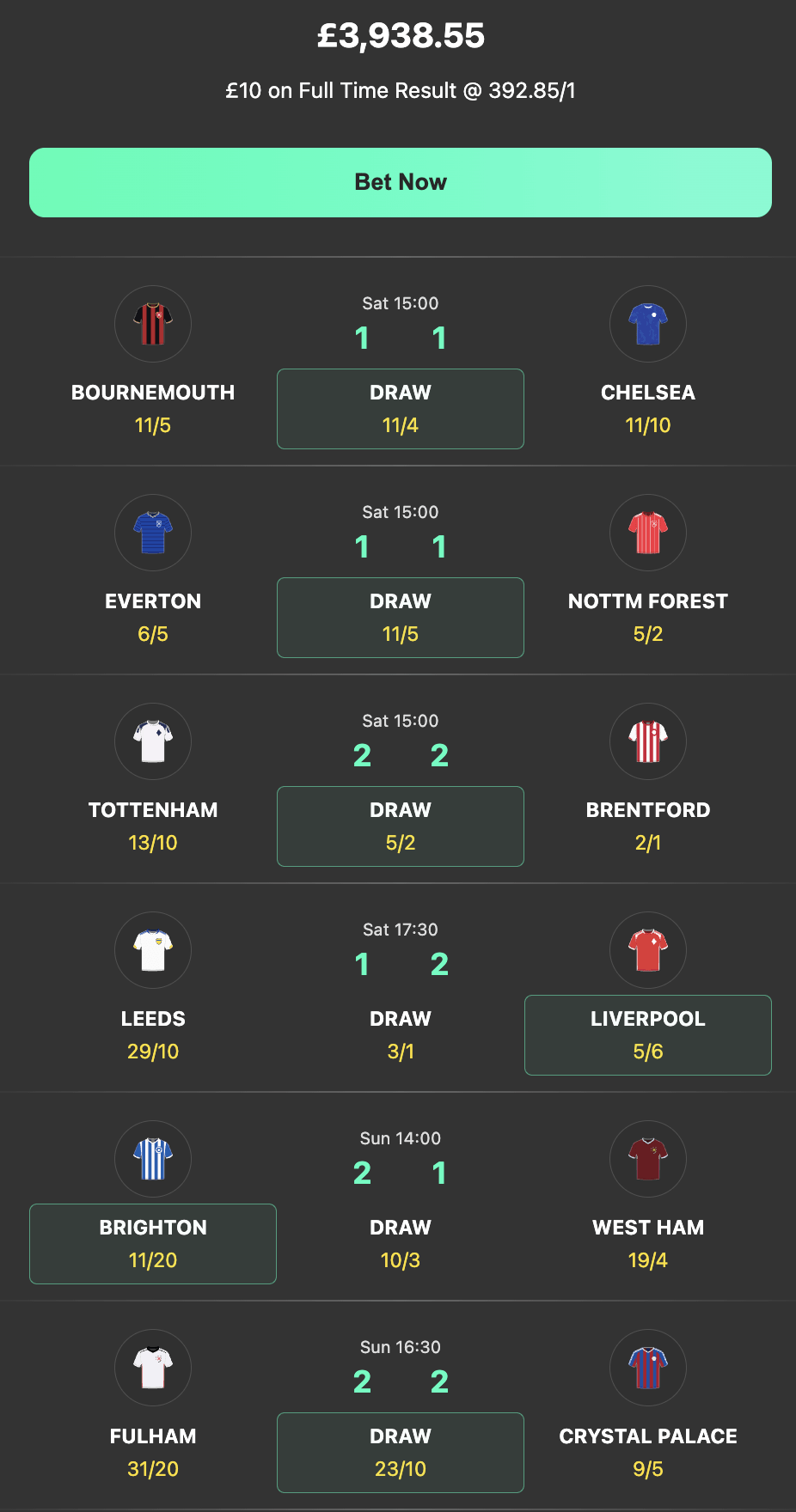Deselect the Draw pick for Bournemouth vs Chelsea
This screenshot has height=1512, width=796.
[x=400, y=409]
